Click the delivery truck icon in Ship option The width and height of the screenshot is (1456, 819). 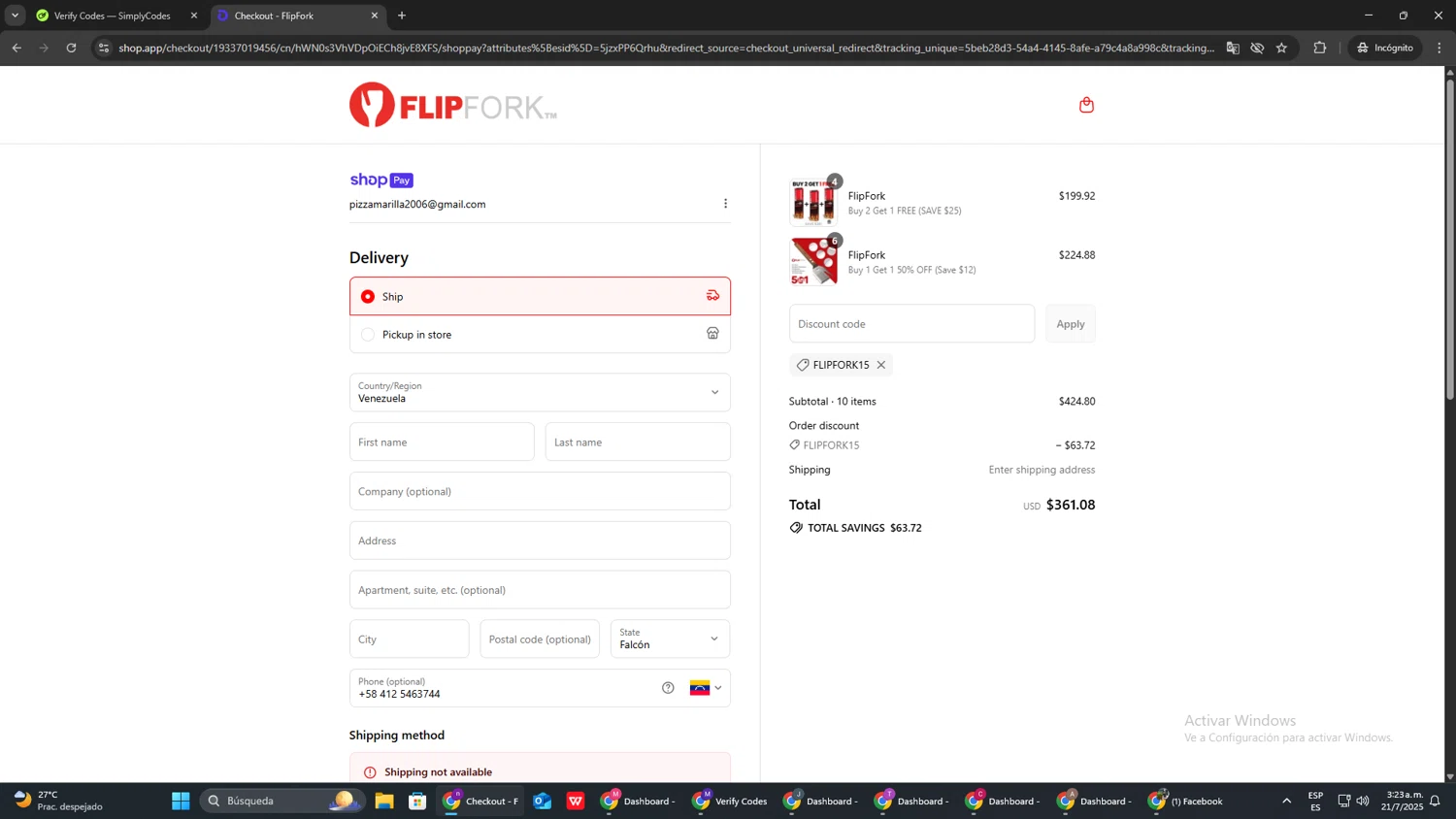(712, 296)
